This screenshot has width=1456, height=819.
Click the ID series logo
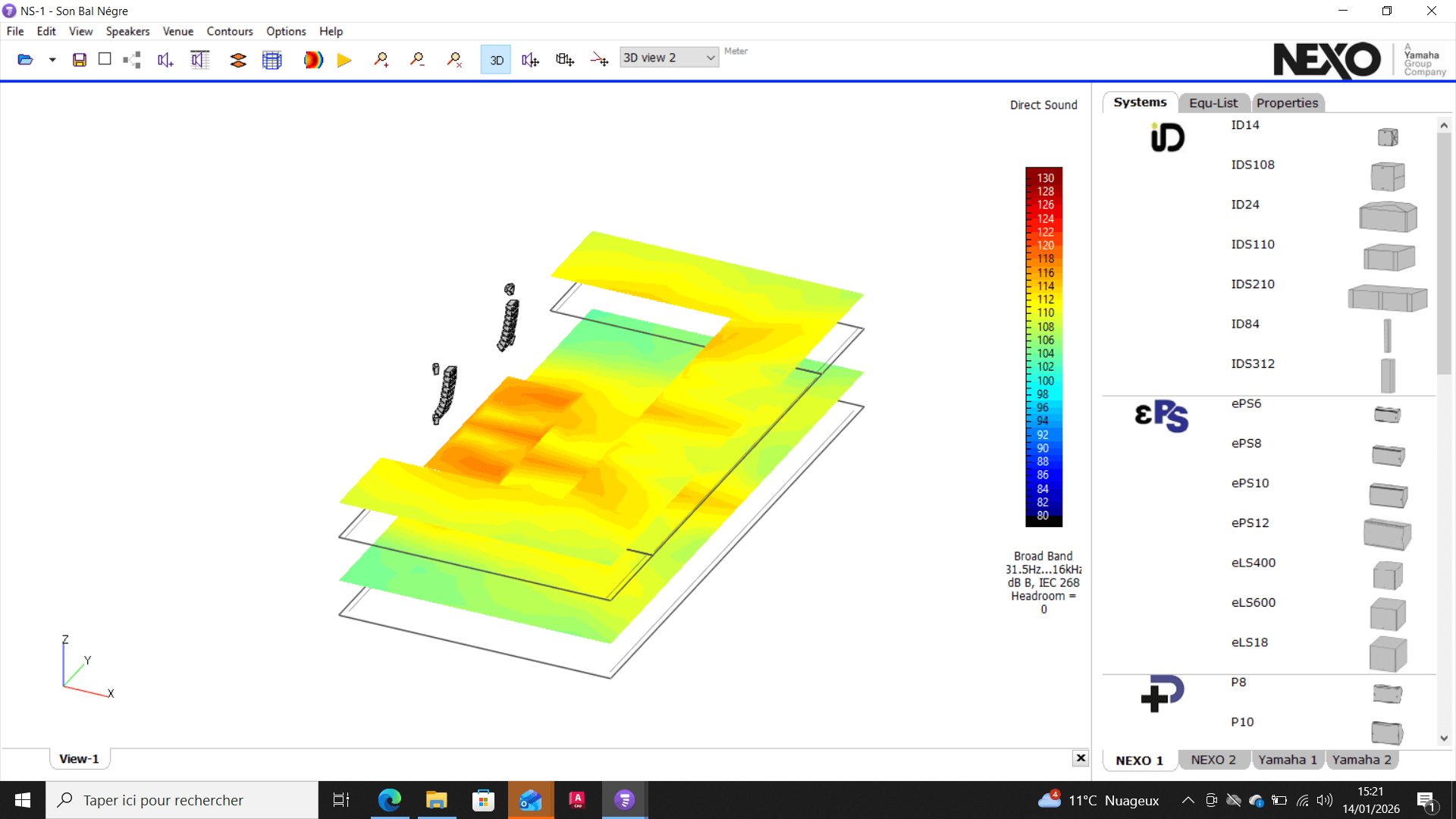point(1167,138)
